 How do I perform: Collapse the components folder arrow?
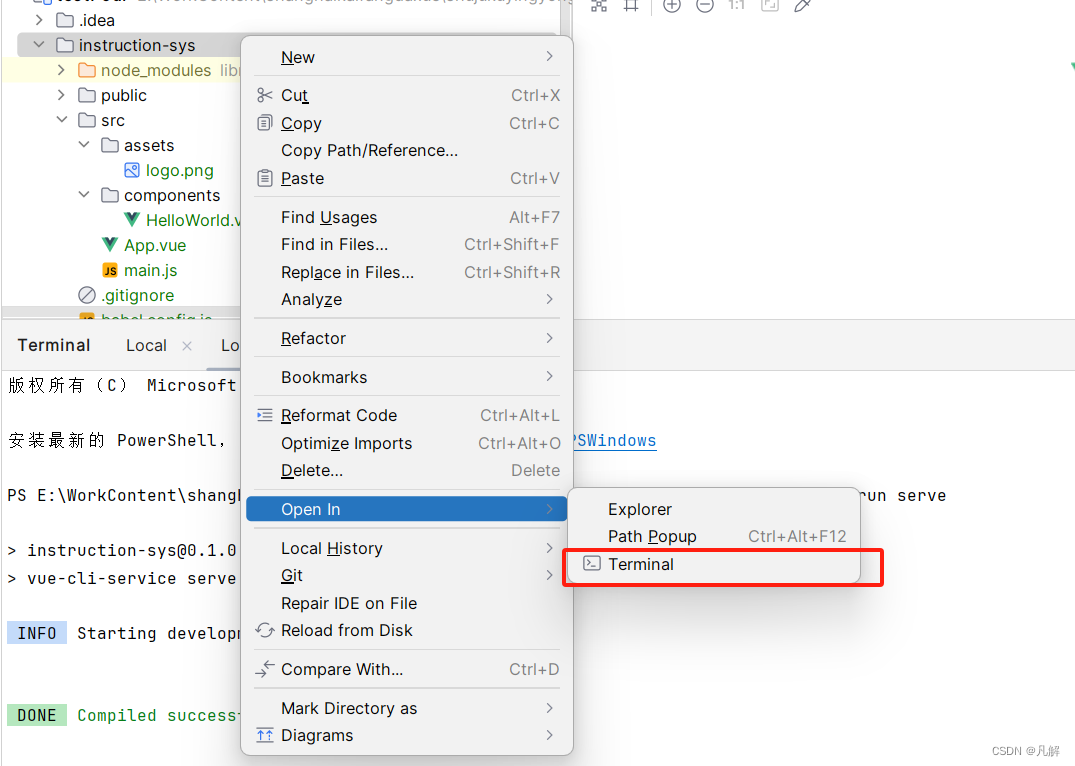tap(84, 195)
